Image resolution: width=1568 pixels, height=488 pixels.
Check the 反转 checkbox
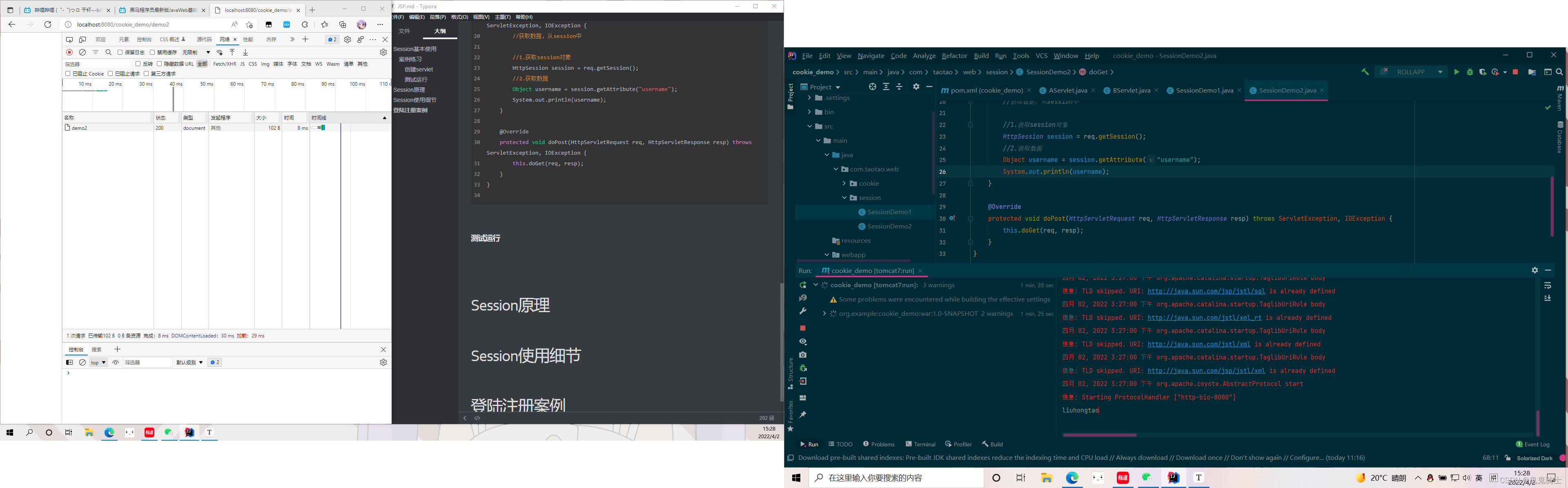click(138, 64)
